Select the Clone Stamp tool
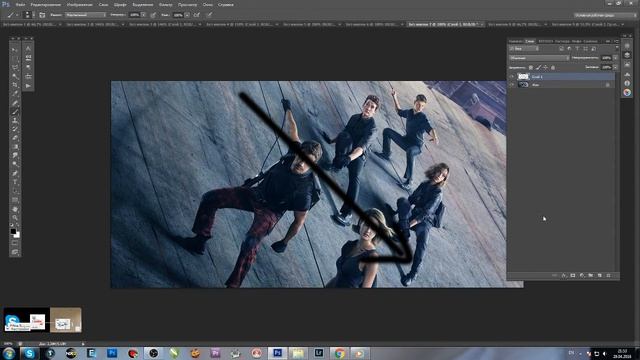Image resolution: width=640 pixels, height=360 pixels. (15, 120)
